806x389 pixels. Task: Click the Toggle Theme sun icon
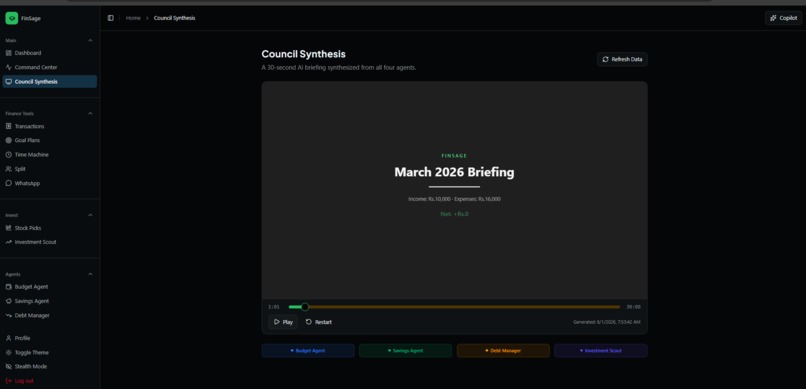point(8,353)
